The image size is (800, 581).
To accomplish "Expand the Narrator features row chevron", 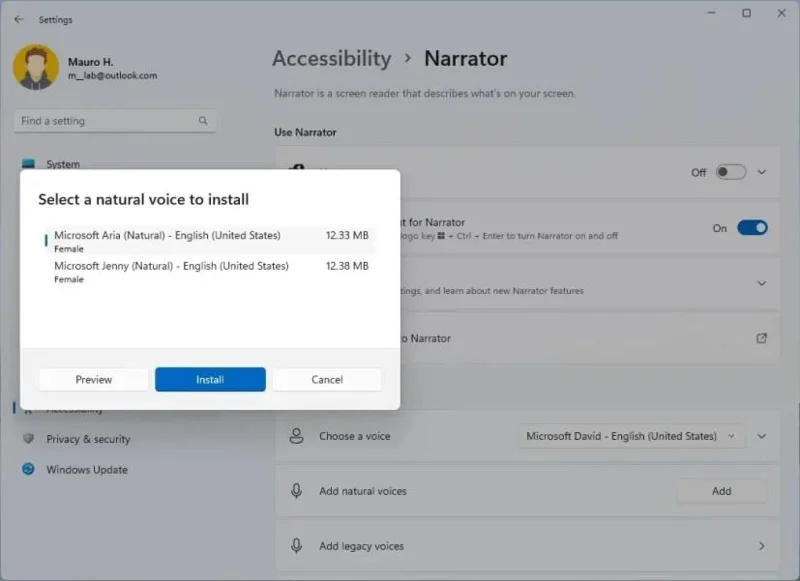I will [762, 283].
